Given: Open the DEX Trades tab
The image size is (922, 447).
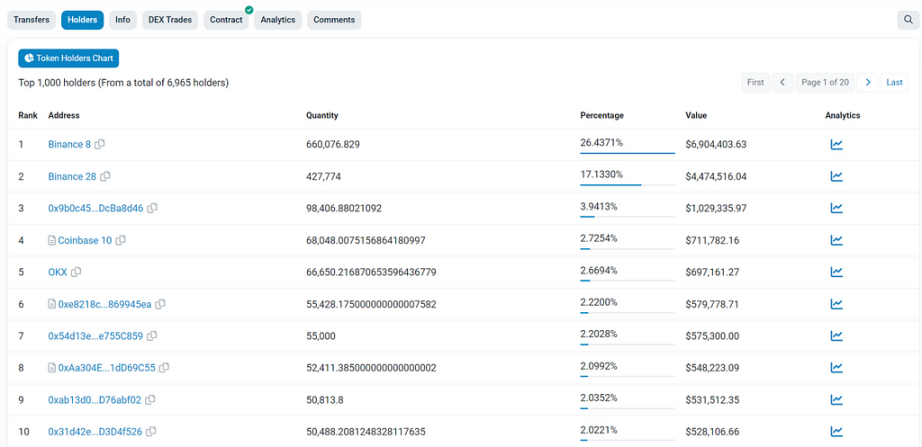Looking at the screenshot, I should coord(169,20).
